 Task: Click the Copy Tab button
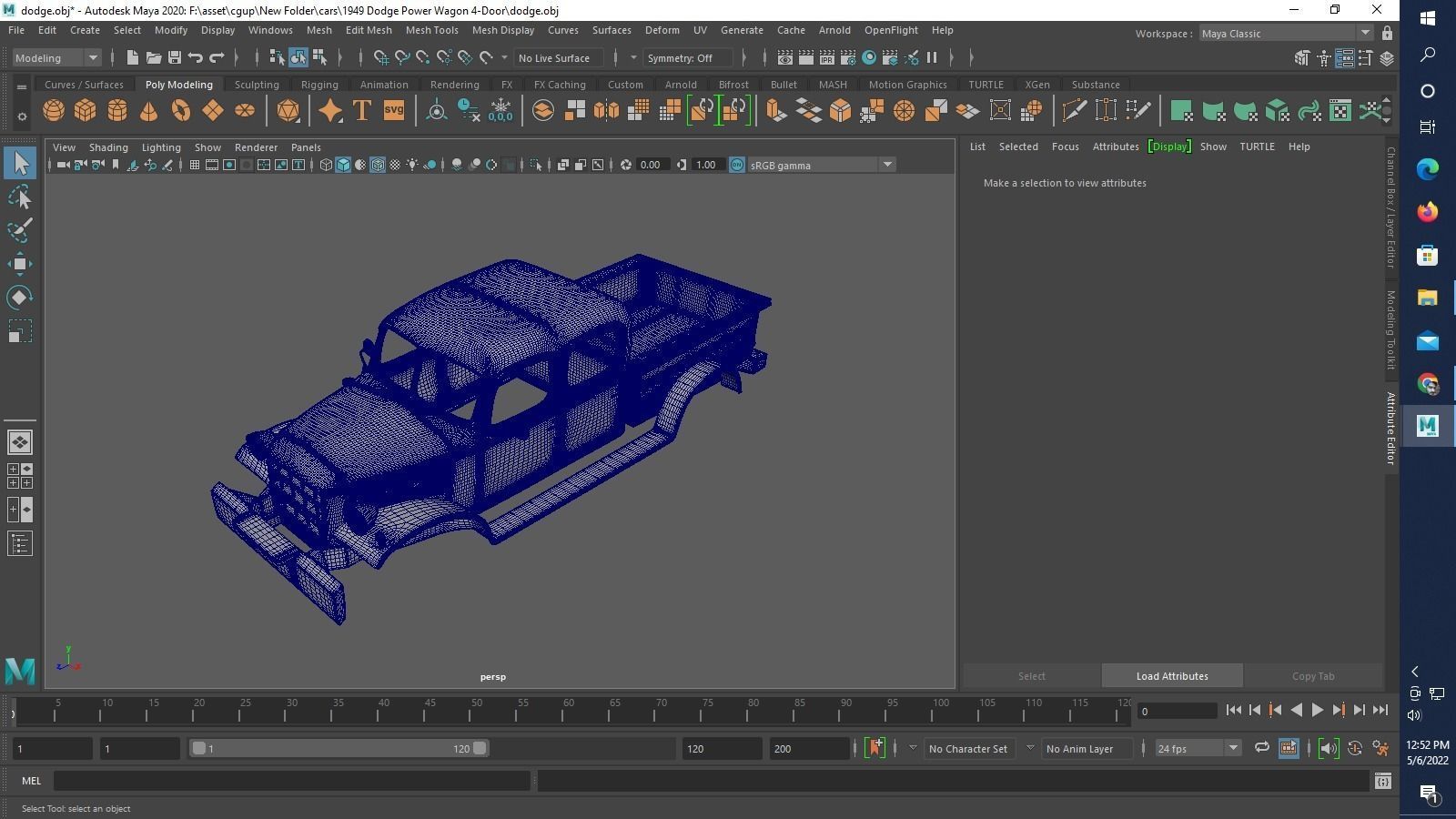pyautogui.click(x=1313, y=676)
